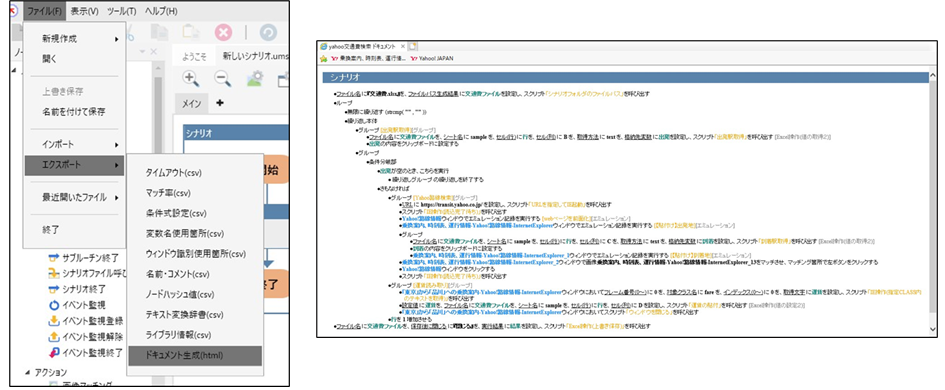Open 乗換案内、時刻表 favorites bookmark
Viewport: 945px width, 390px height.
[368, 58]
